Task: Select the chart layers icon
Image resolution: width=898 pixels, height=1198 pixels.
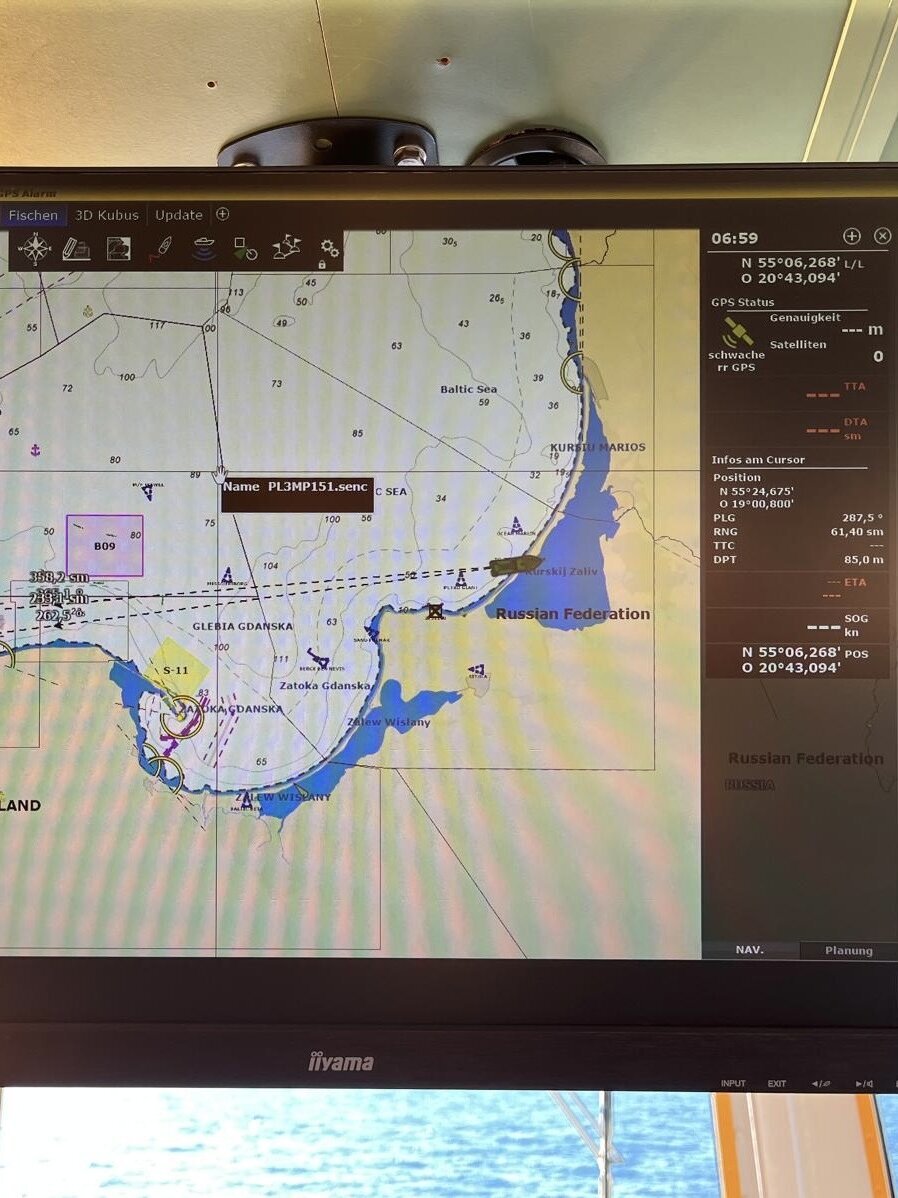Action: (118, 249)
